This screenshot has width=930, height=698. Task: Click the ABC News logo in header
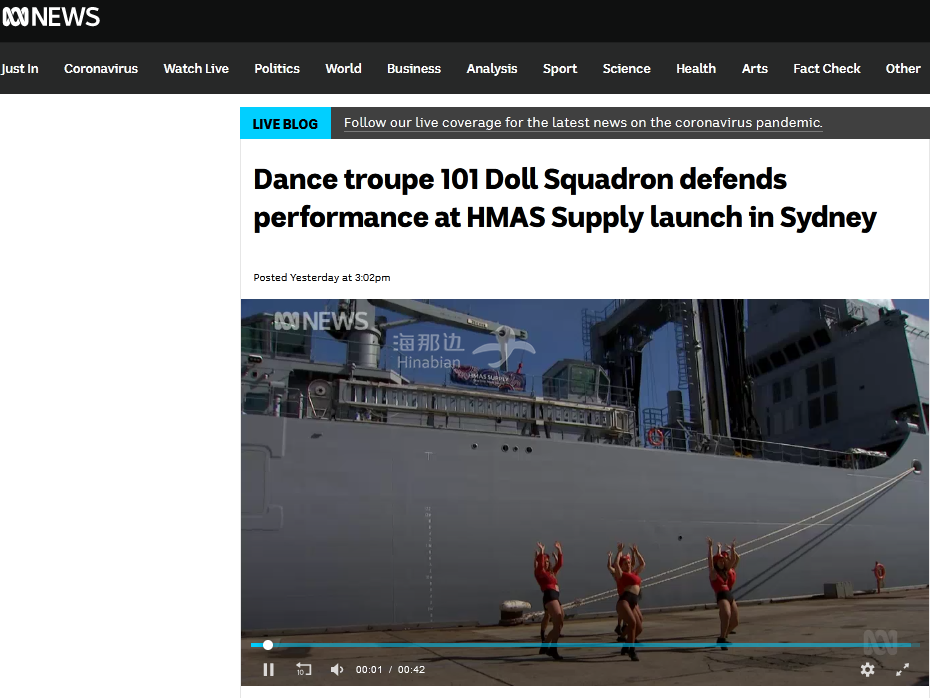coord(51,17)
